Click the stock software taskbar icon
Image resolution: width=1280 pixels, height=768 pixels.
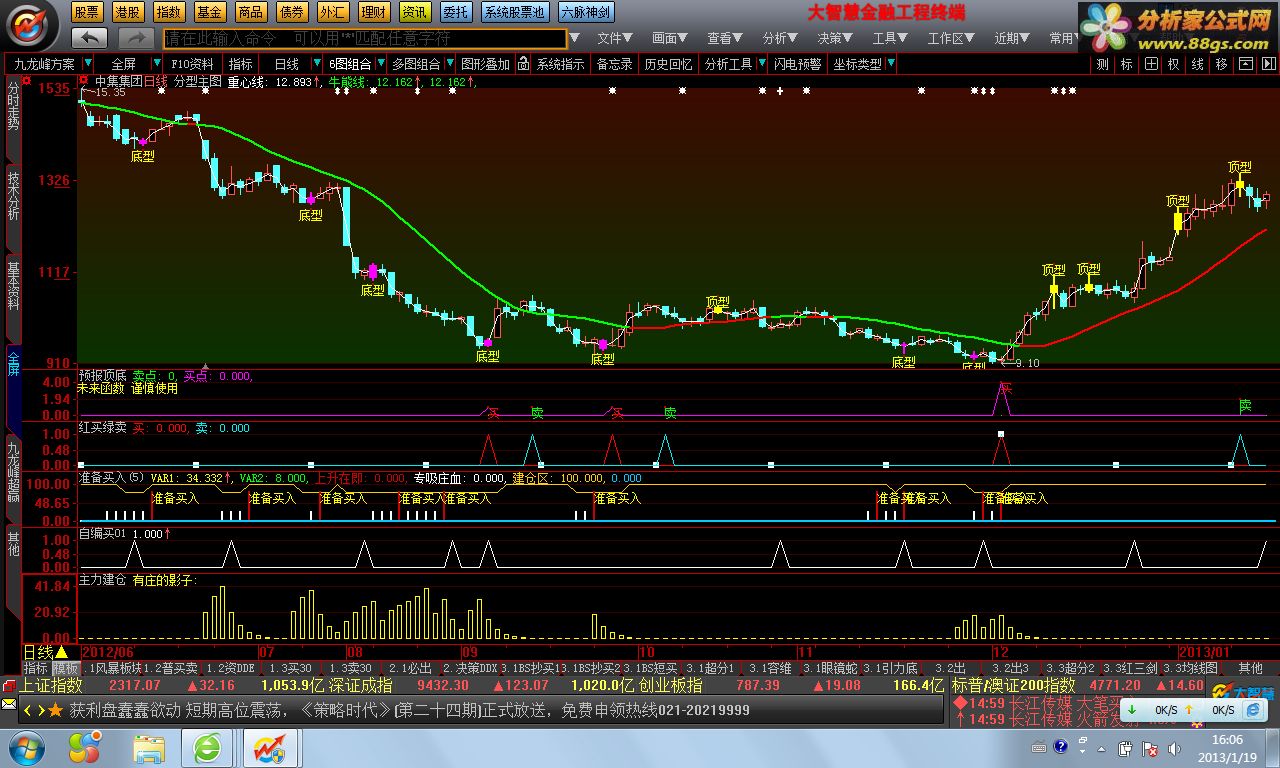[269, 748]
